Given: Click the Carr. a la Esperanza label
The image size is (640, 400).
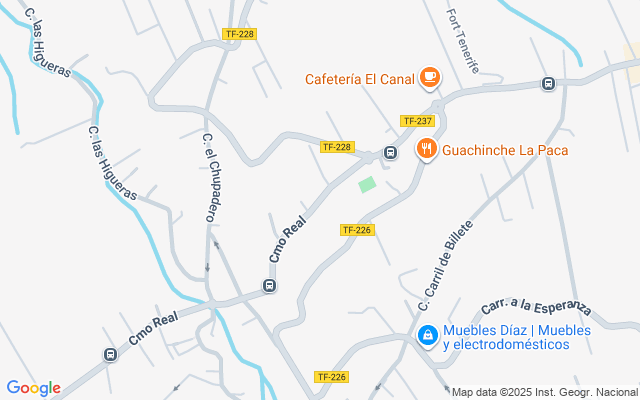Looking at the screenshot, I should tap(536, 309).
